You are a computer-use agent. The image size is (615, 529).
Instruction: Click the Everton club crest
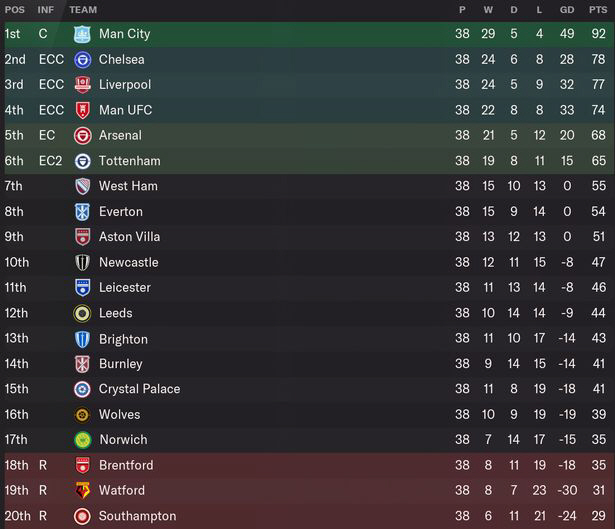[82, 212]
